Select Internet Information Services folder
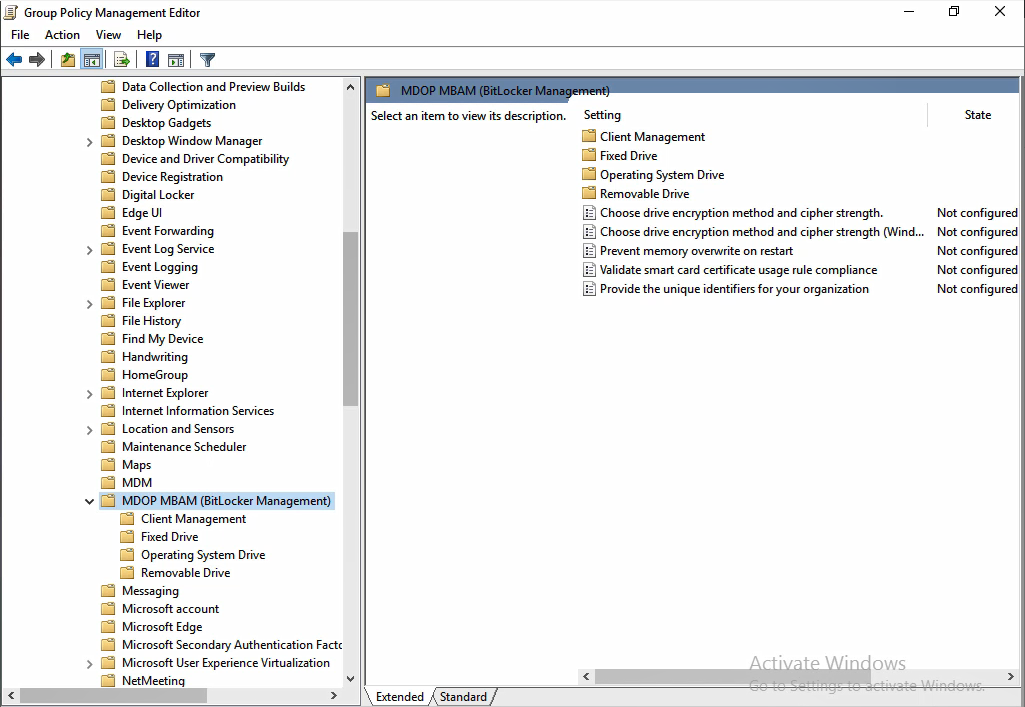 197,411
